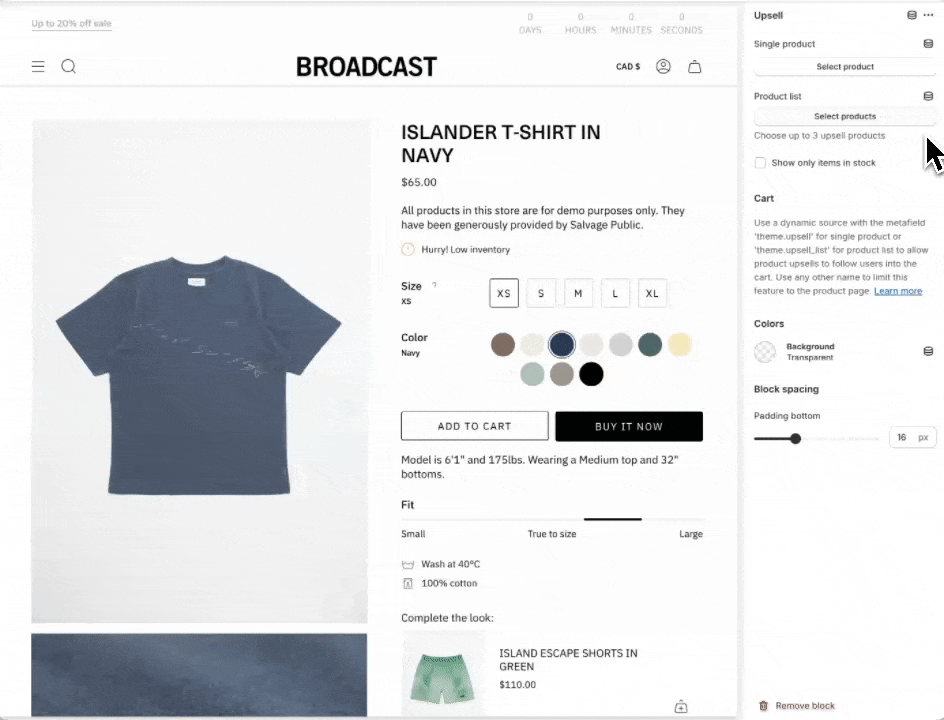This screenshot has height=720, width=944.
Task: Quick-add Island Escape Shorts to cart
Action: pos(681,707)
